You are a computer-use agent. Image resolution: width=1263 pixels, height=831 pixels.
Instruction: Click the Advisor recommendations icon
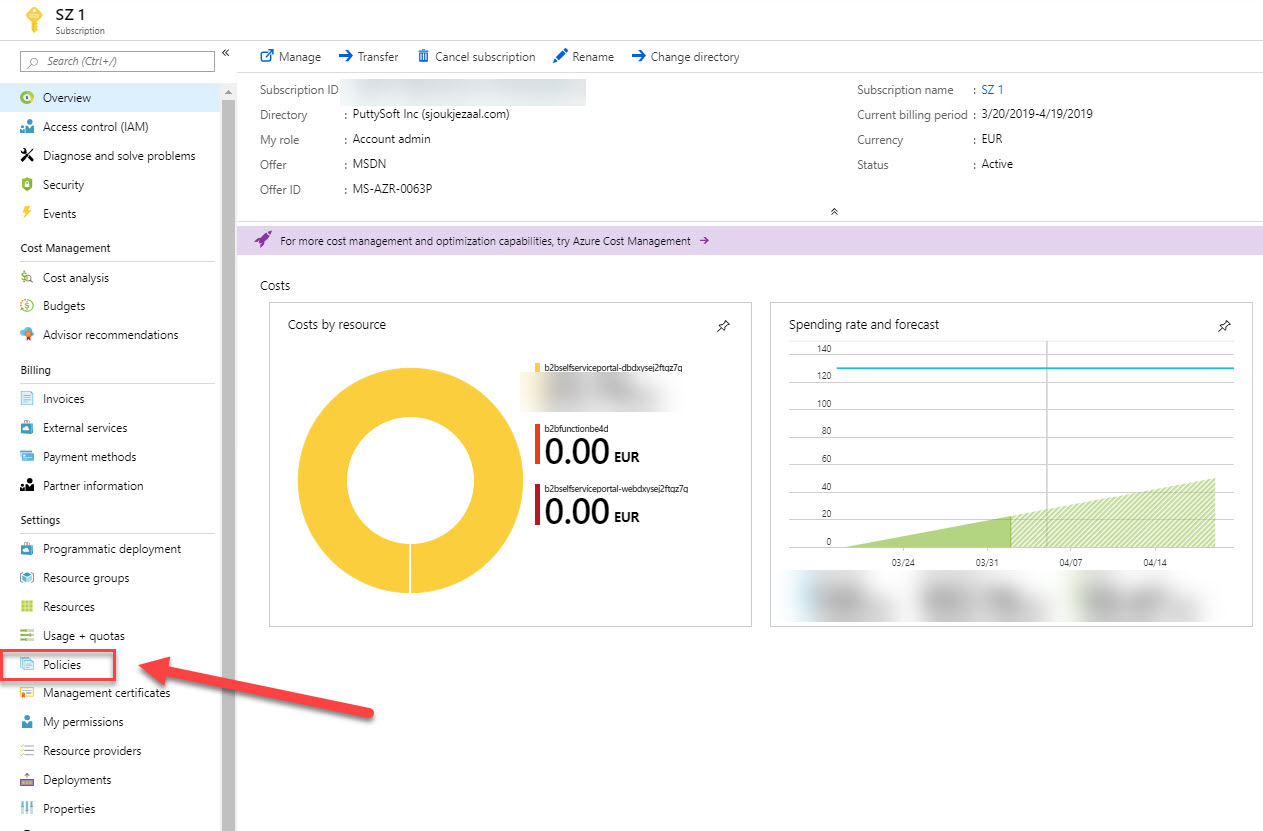(x=27, y=335)
